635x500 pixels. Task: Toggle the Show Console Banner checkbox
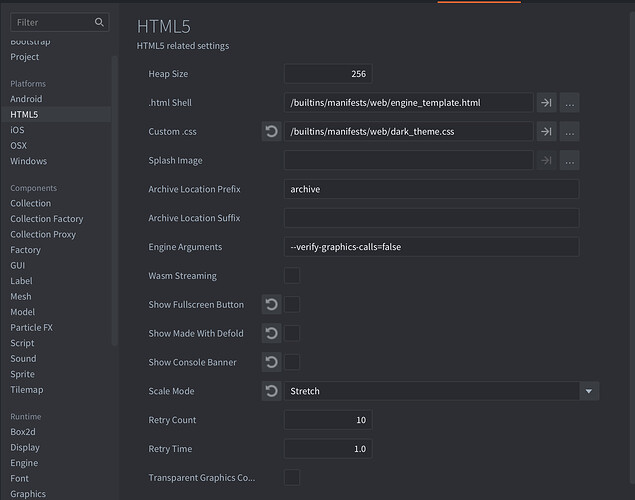tap(292, 362)
